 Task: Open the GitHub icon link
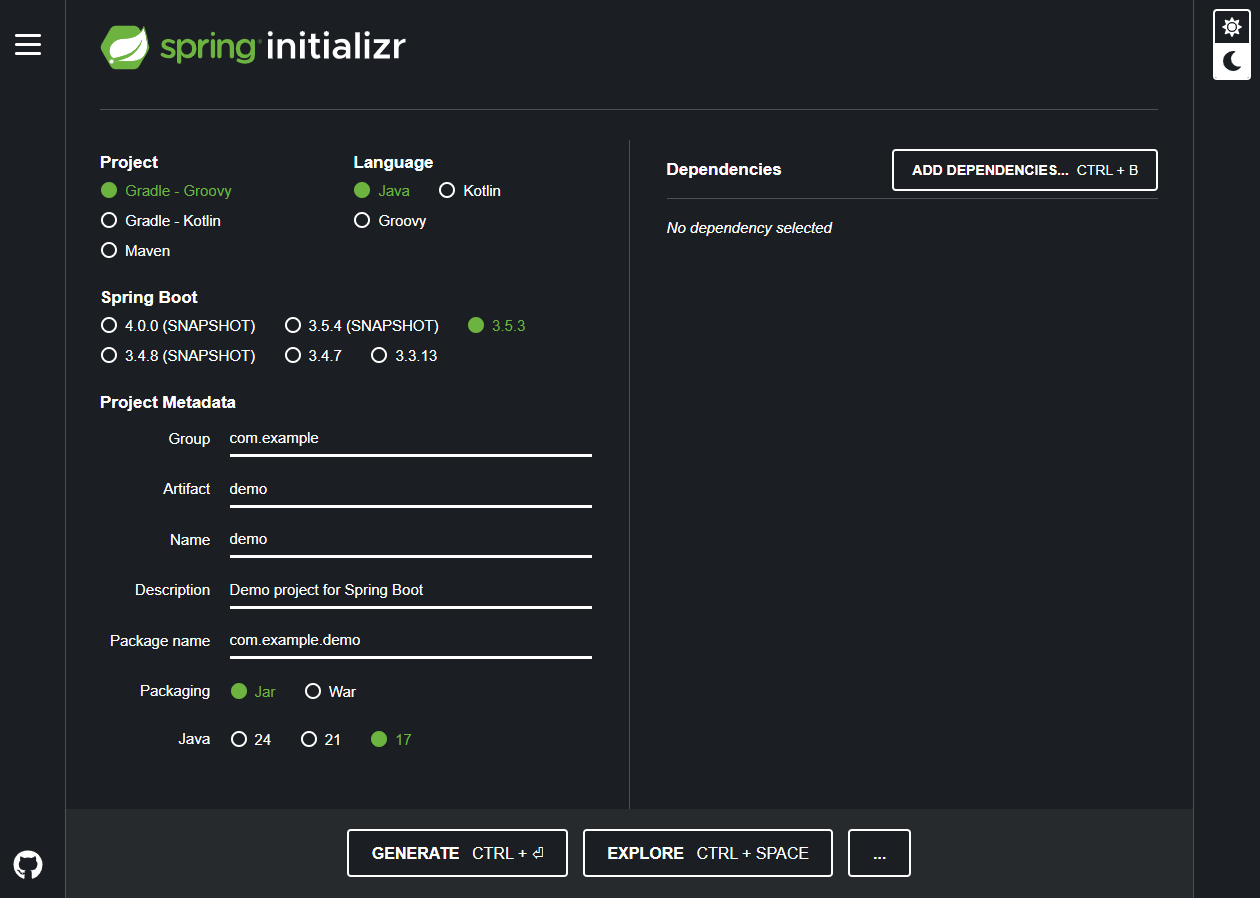click(x=28, y=865)
